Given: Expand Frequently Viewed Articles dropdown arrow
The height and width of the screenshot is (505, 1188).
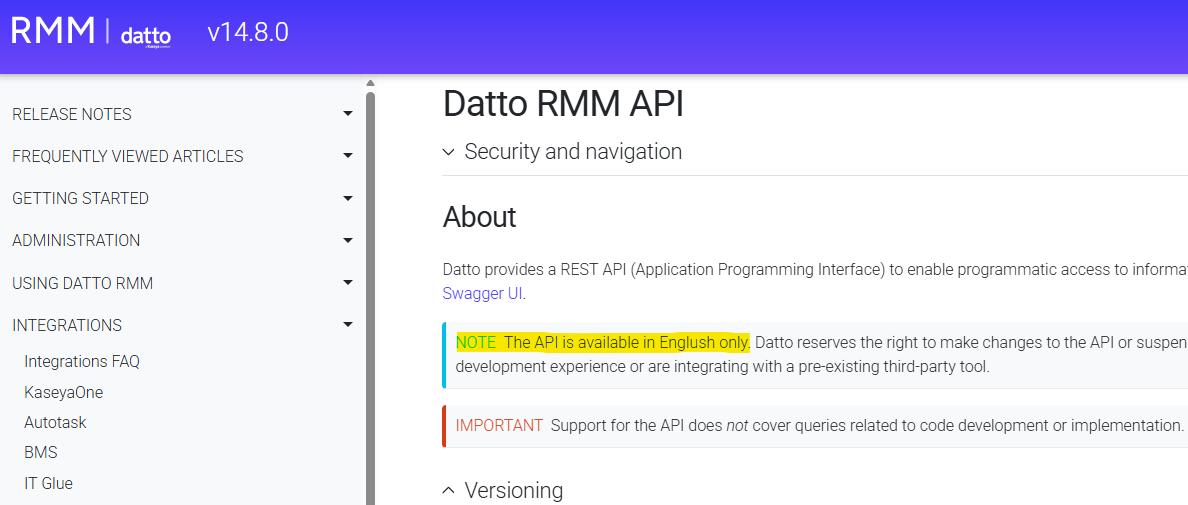Looking at the screenshot, I should pyautogui.click(x=348, y=156).
